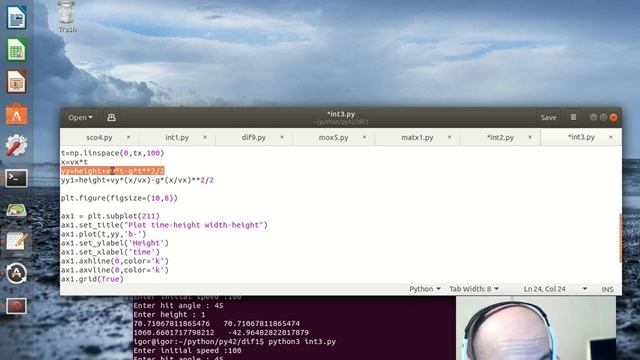Click the ax1.grid(True) line
Image resolution: width=640 pixels, height=360 pixels.
[92, 279]
